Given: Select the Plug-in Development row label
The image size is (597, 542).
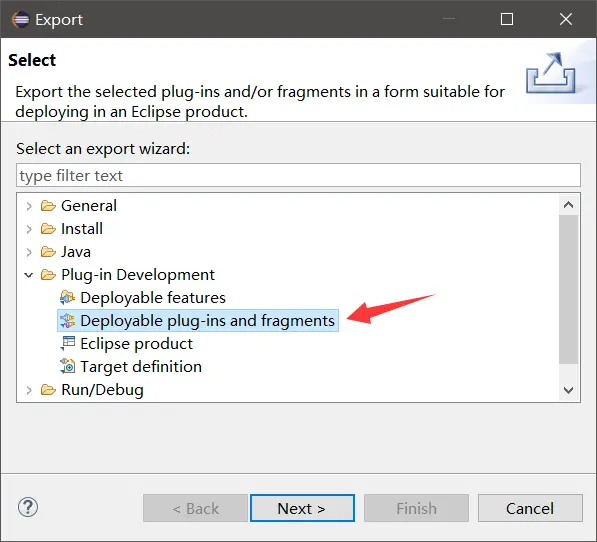Looking at the screenshot, I should pos(138,275).
